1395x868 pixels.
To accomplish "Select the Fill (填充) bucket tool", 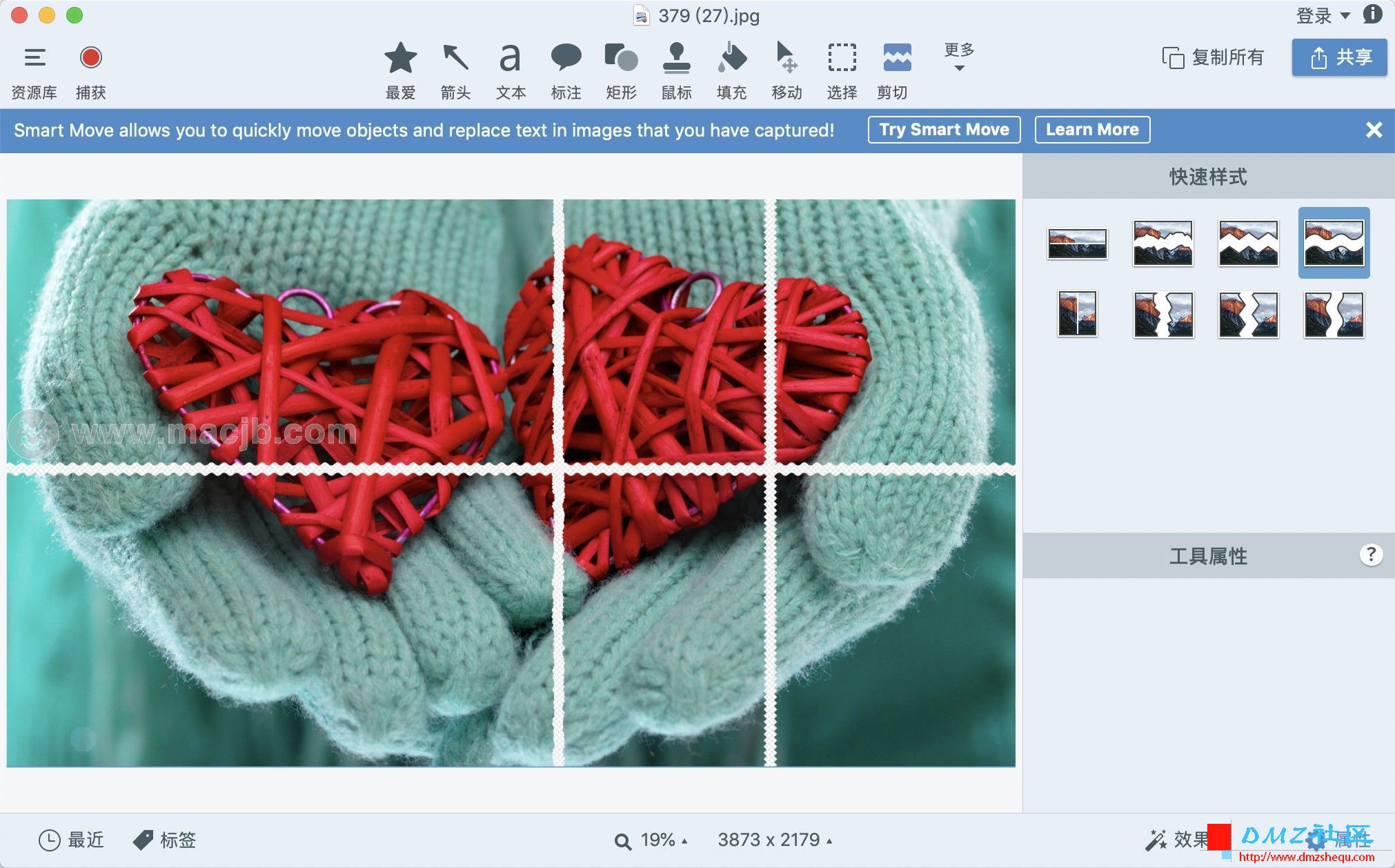I will [x=731, y=70].
